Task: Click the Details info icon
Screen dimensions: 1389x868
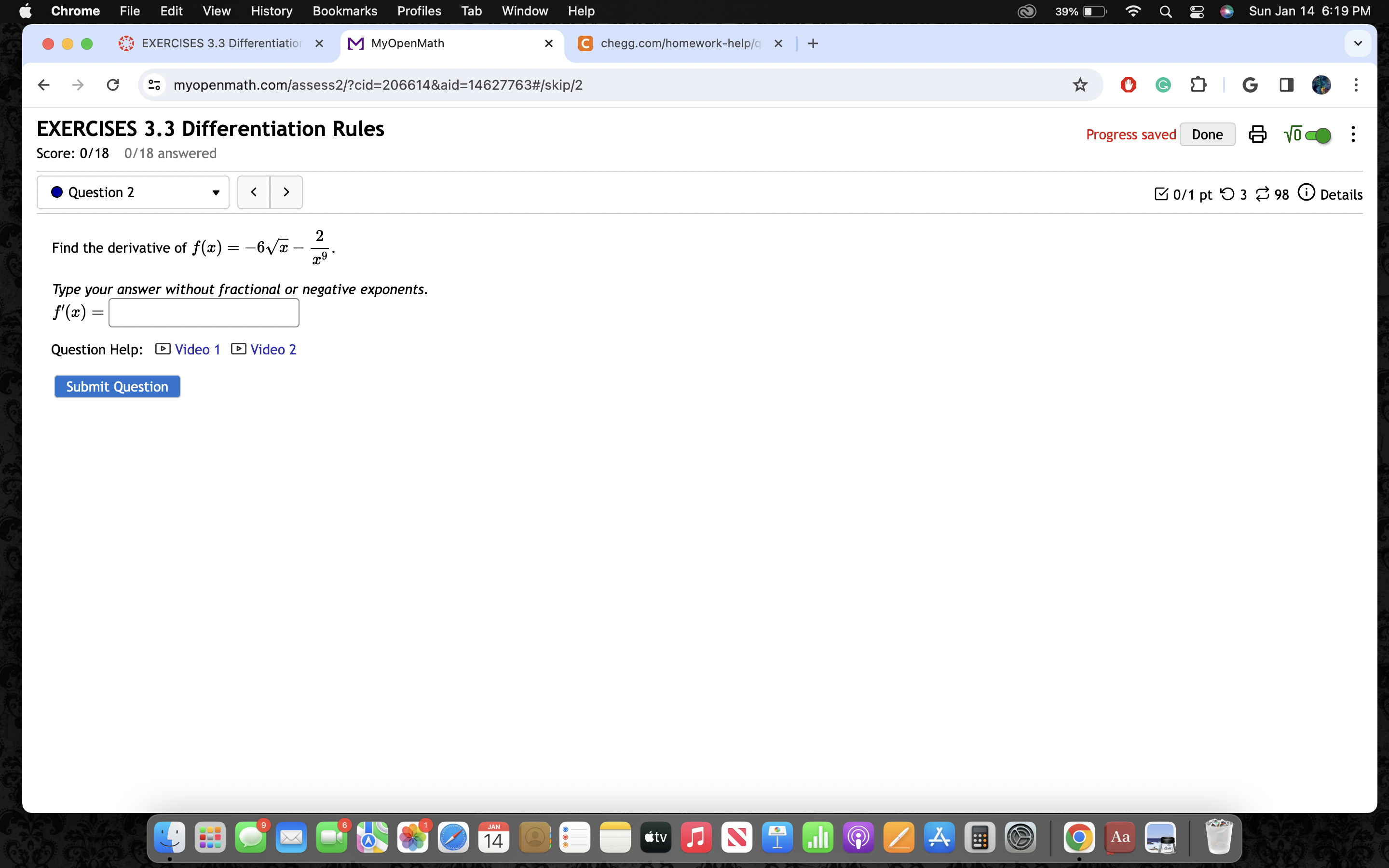Action: 1306,193
